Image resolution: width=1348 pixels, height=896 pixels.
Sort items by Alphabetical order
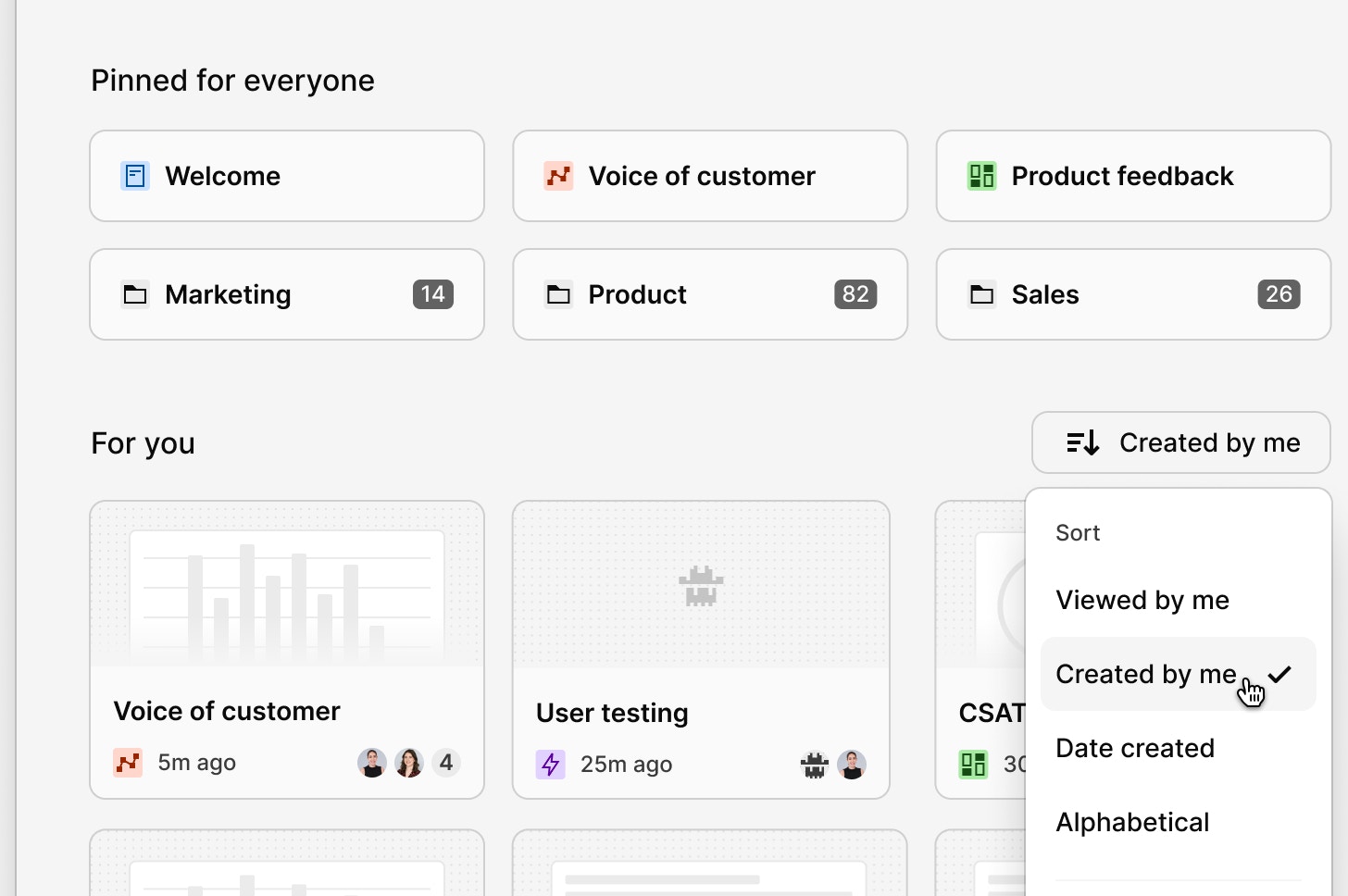[x=1132, y=822]
